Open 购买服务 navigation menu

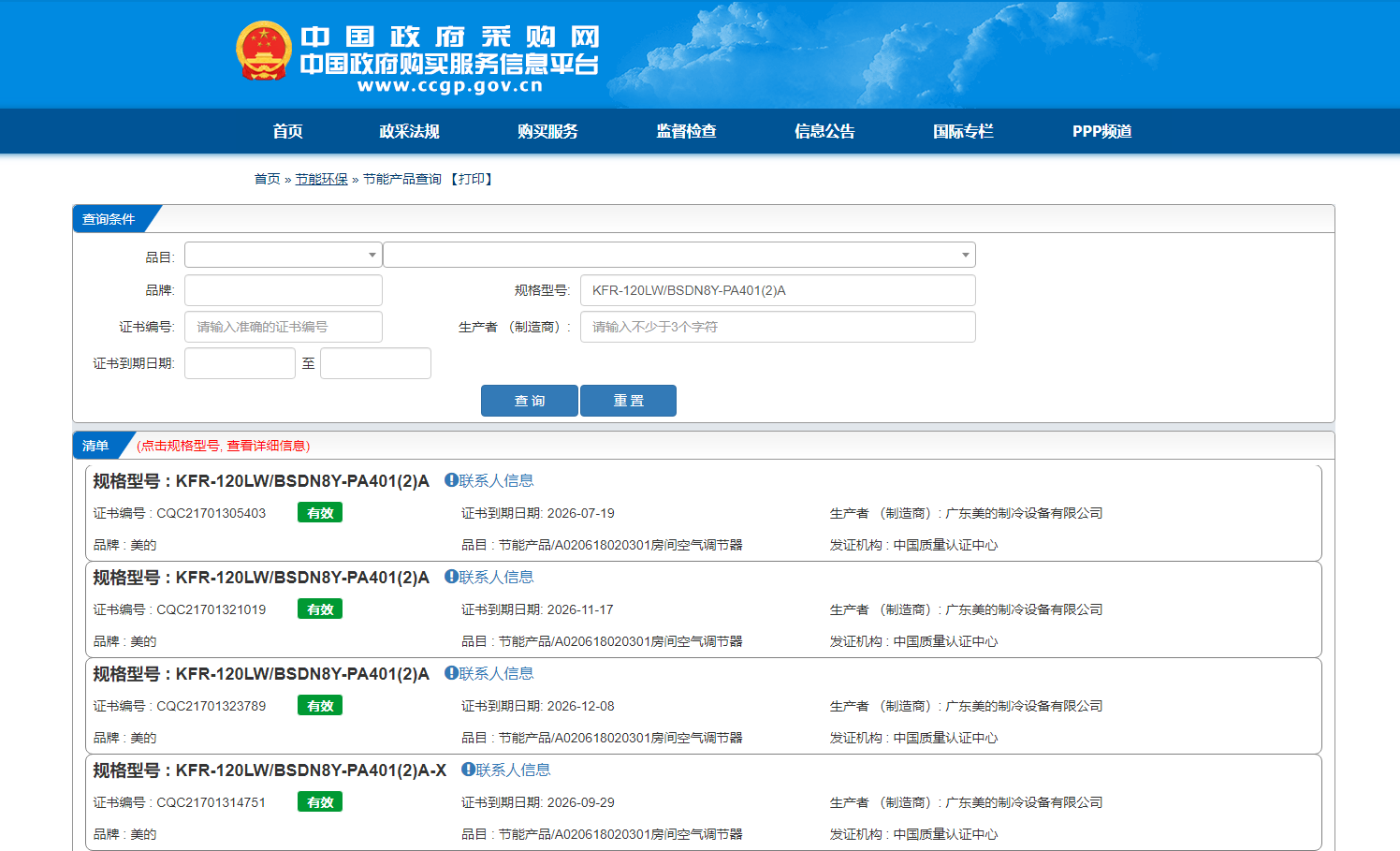(x=547, y=131)
